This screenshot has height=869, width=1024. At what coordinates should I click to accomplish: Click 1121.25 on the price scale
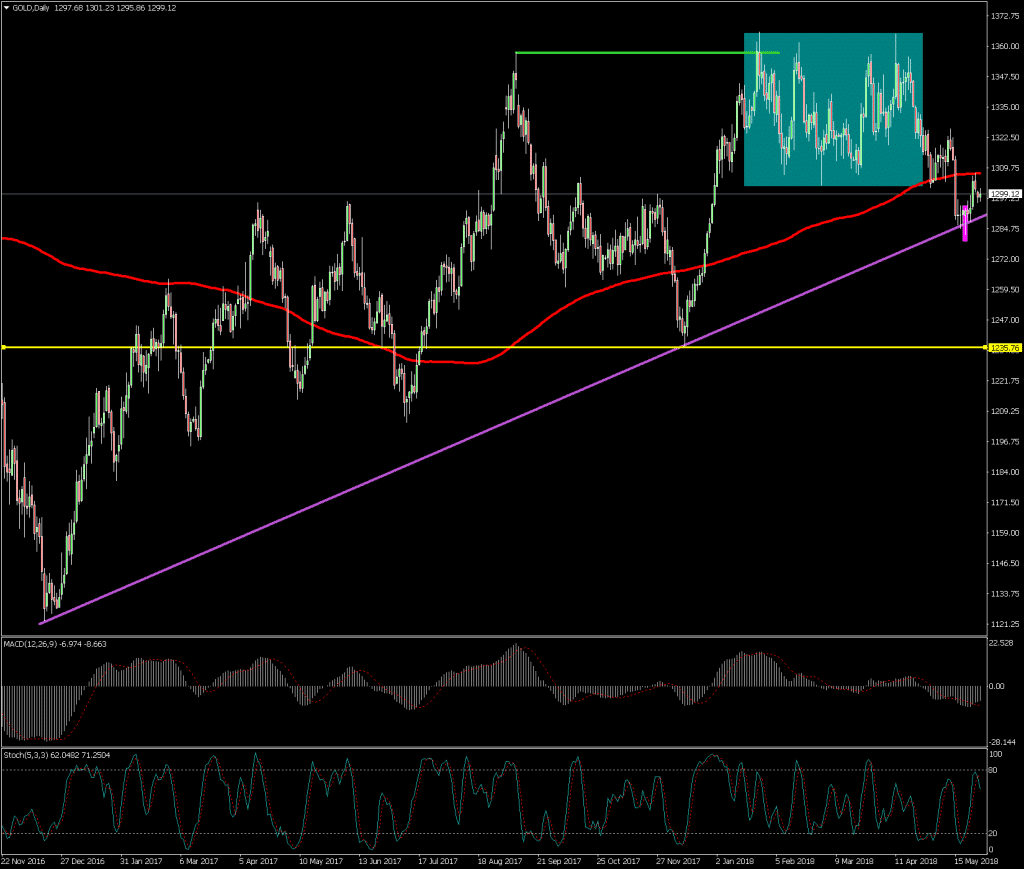(1004, 625)
